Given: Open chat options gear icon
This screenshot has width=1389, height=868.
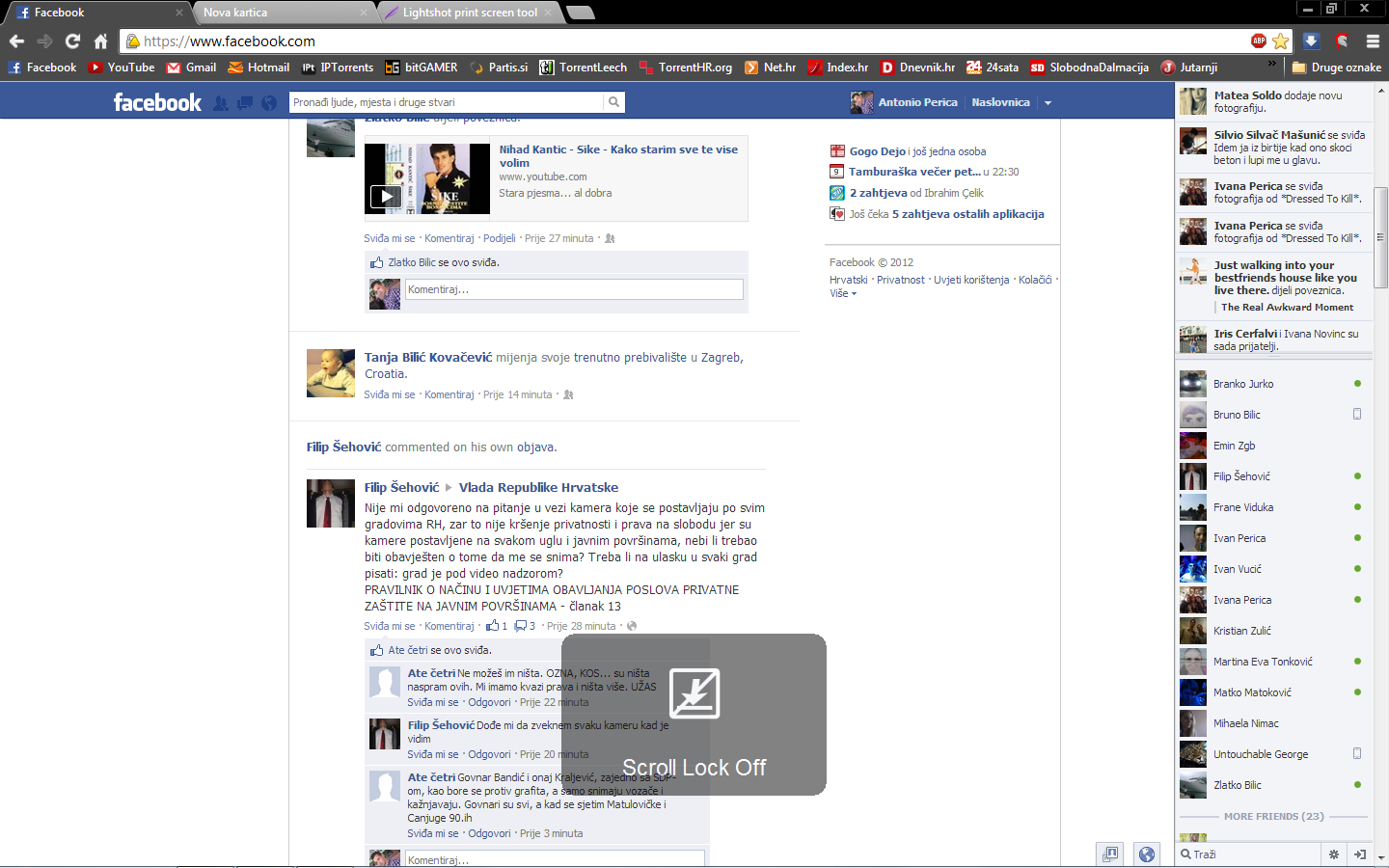Looking at the screenshot, I should [x=1334, y=854].
